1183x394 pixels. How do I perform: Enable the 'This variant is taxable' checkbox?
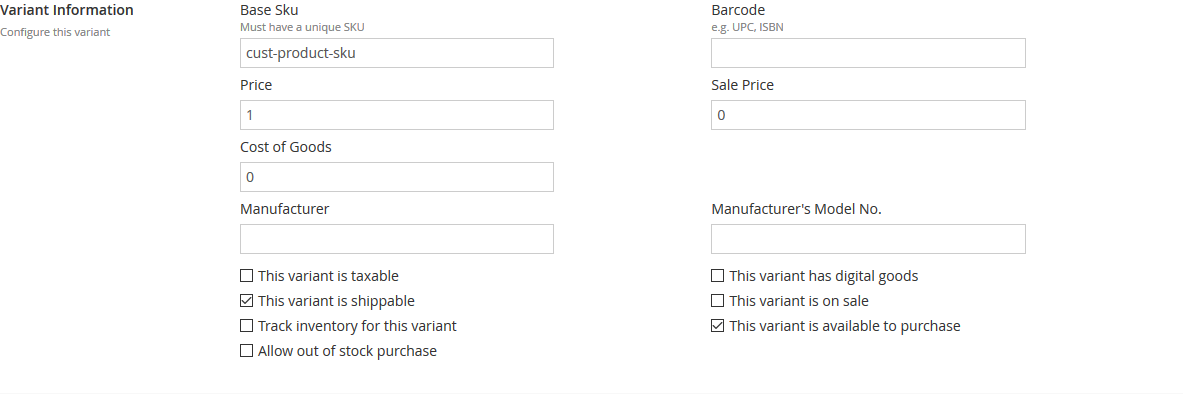(x=246, y=275)
